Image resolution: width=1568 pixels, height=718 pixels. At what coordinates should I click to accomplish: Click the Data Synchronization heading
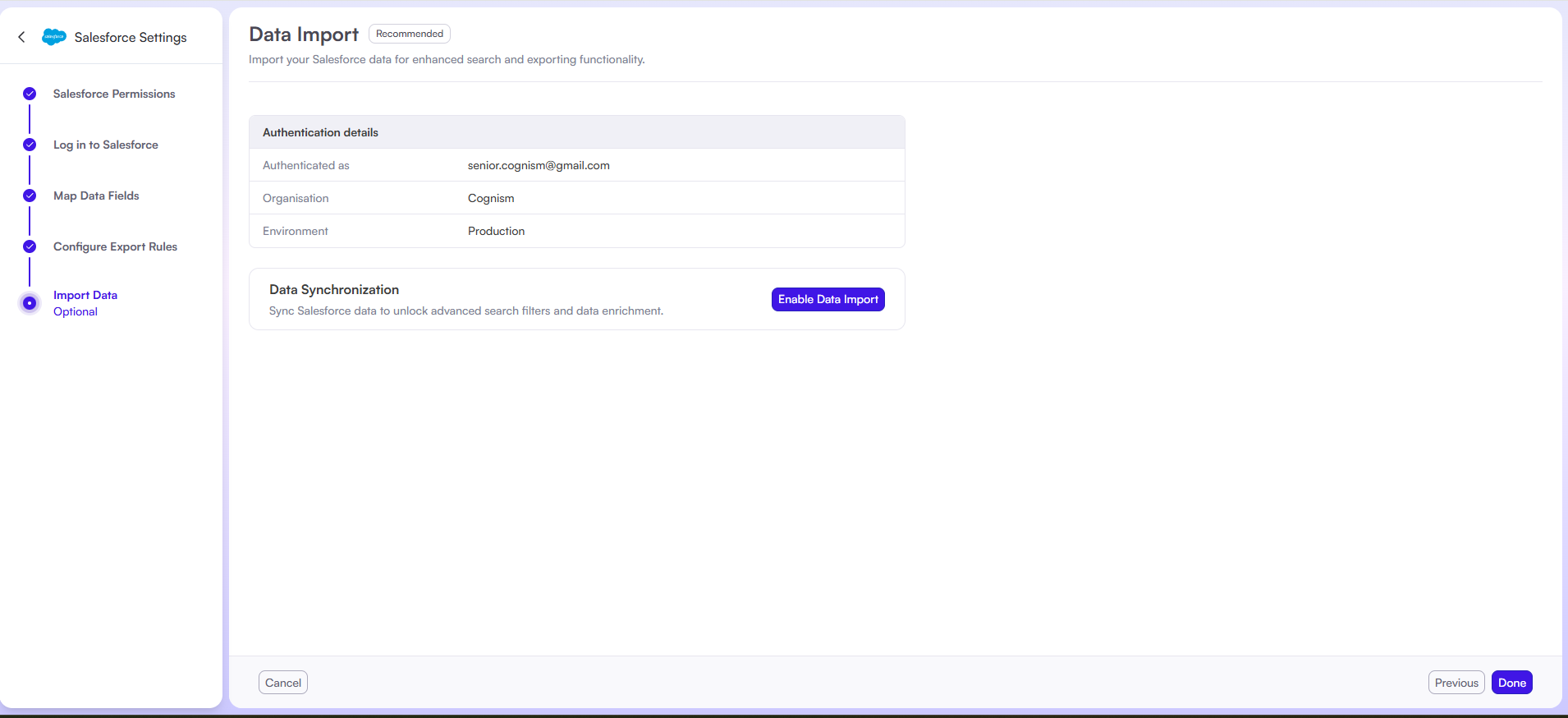pyautogui.click(x=334, y=290)
